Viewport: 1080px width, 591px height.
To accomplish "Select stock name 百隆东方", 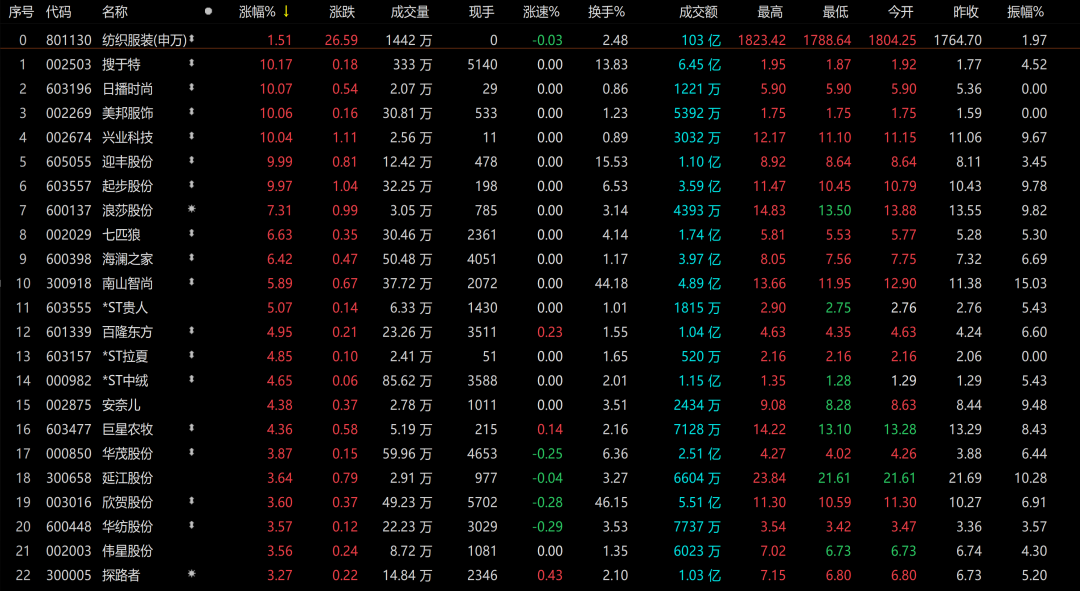I will click(x=127, y=332).
